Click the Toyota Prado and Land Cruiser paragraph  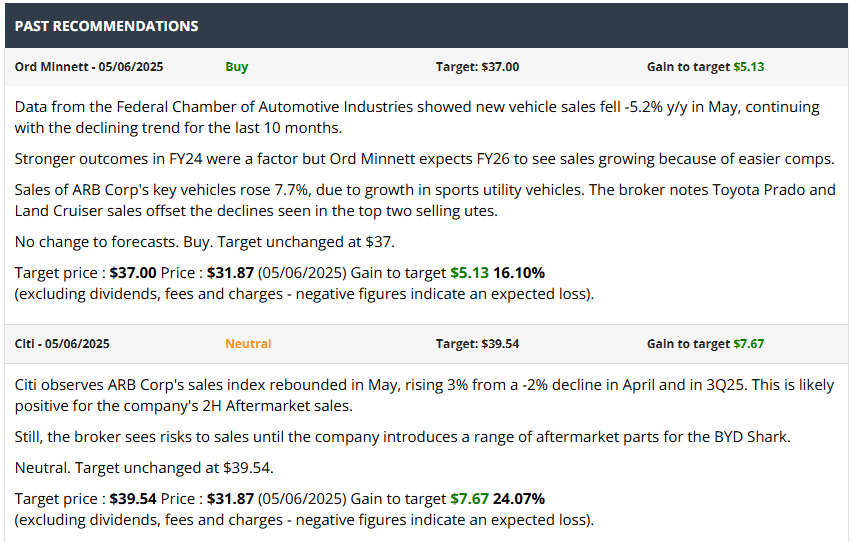click(424, 200)
